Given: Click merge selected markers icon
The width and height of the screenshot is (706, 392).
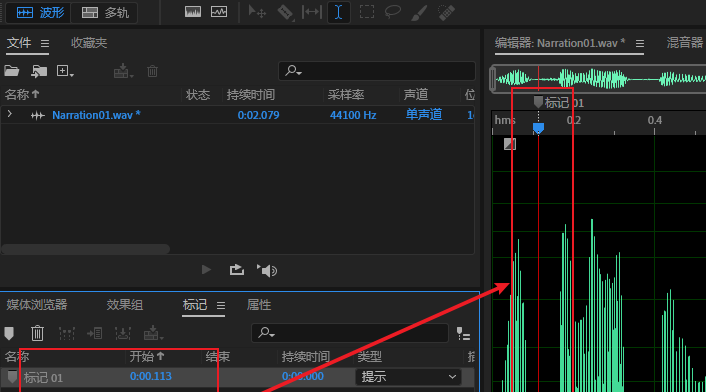Looking at the screenshot, I should click(x=67, y=333).
